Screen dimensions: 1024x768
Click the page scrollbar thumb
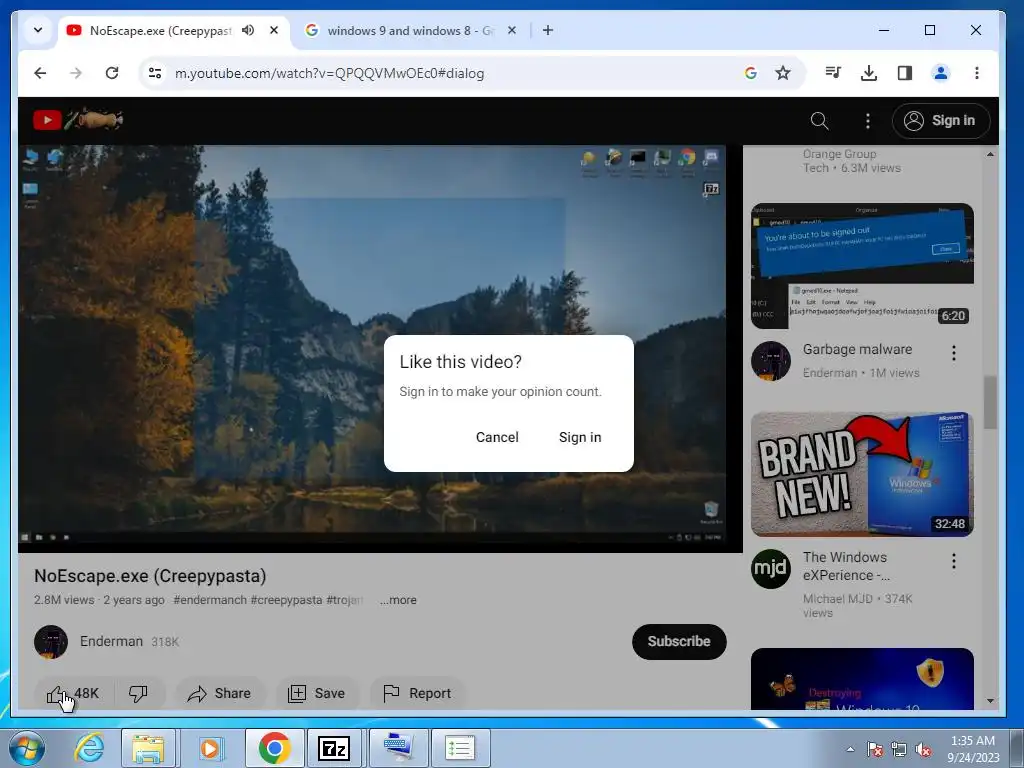(991, 403)
